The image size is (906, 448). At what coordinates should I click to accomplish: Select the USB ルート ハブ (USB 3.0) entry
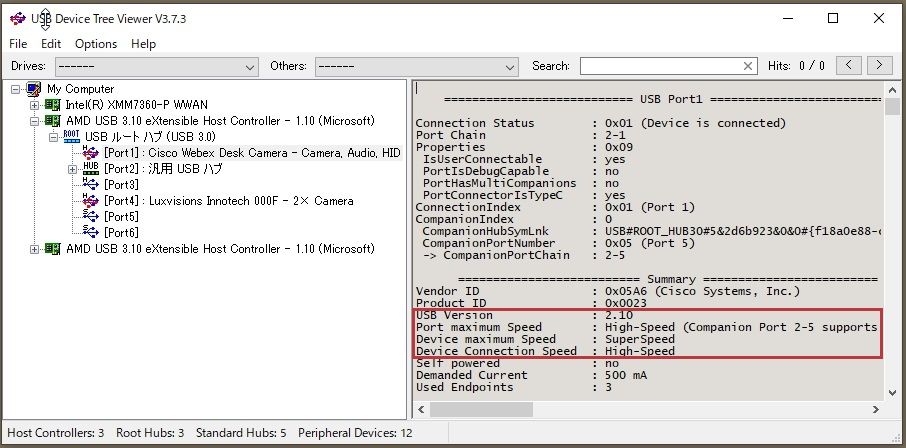pyautogui.click(x=150, y=137)
